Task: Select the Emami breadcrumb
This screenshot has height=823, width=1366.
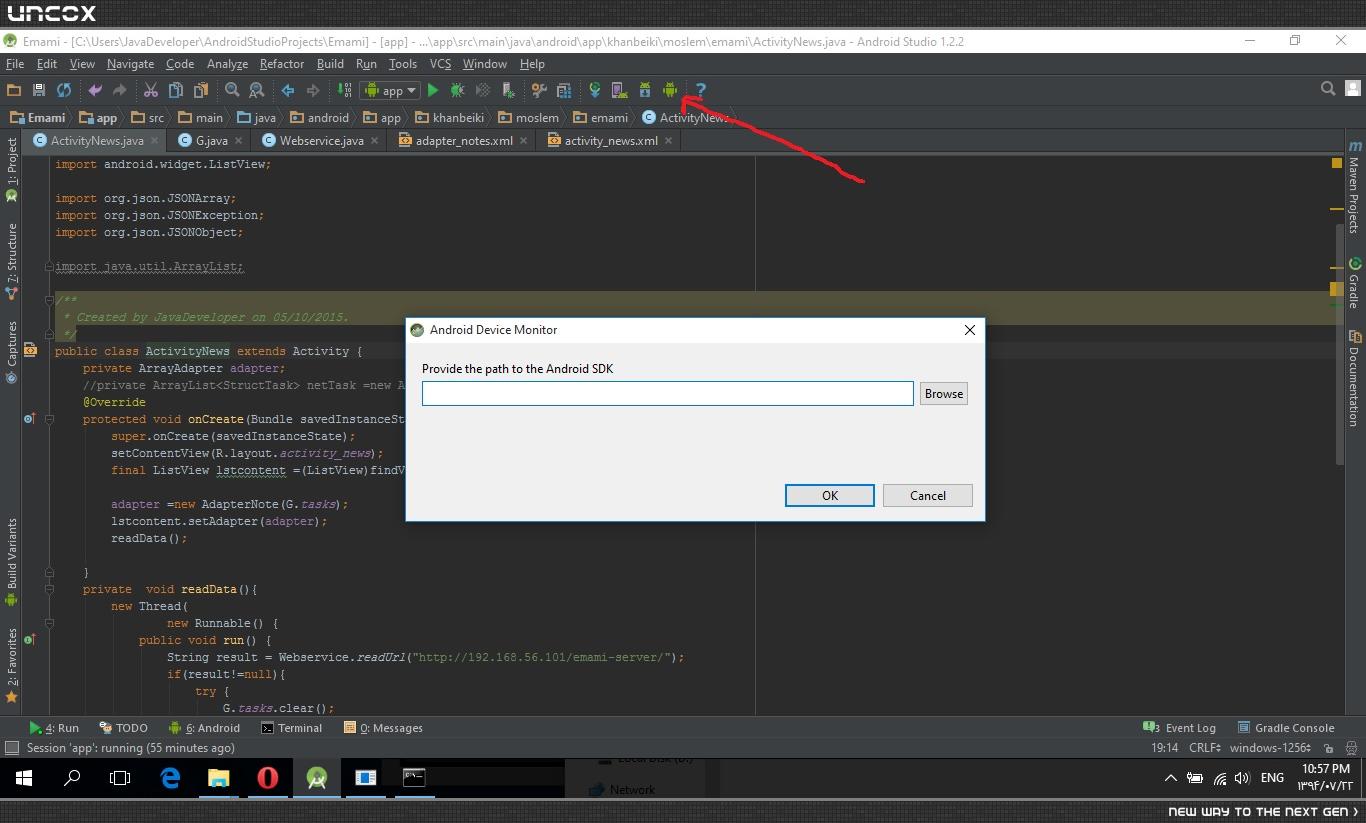Action: 38,117
